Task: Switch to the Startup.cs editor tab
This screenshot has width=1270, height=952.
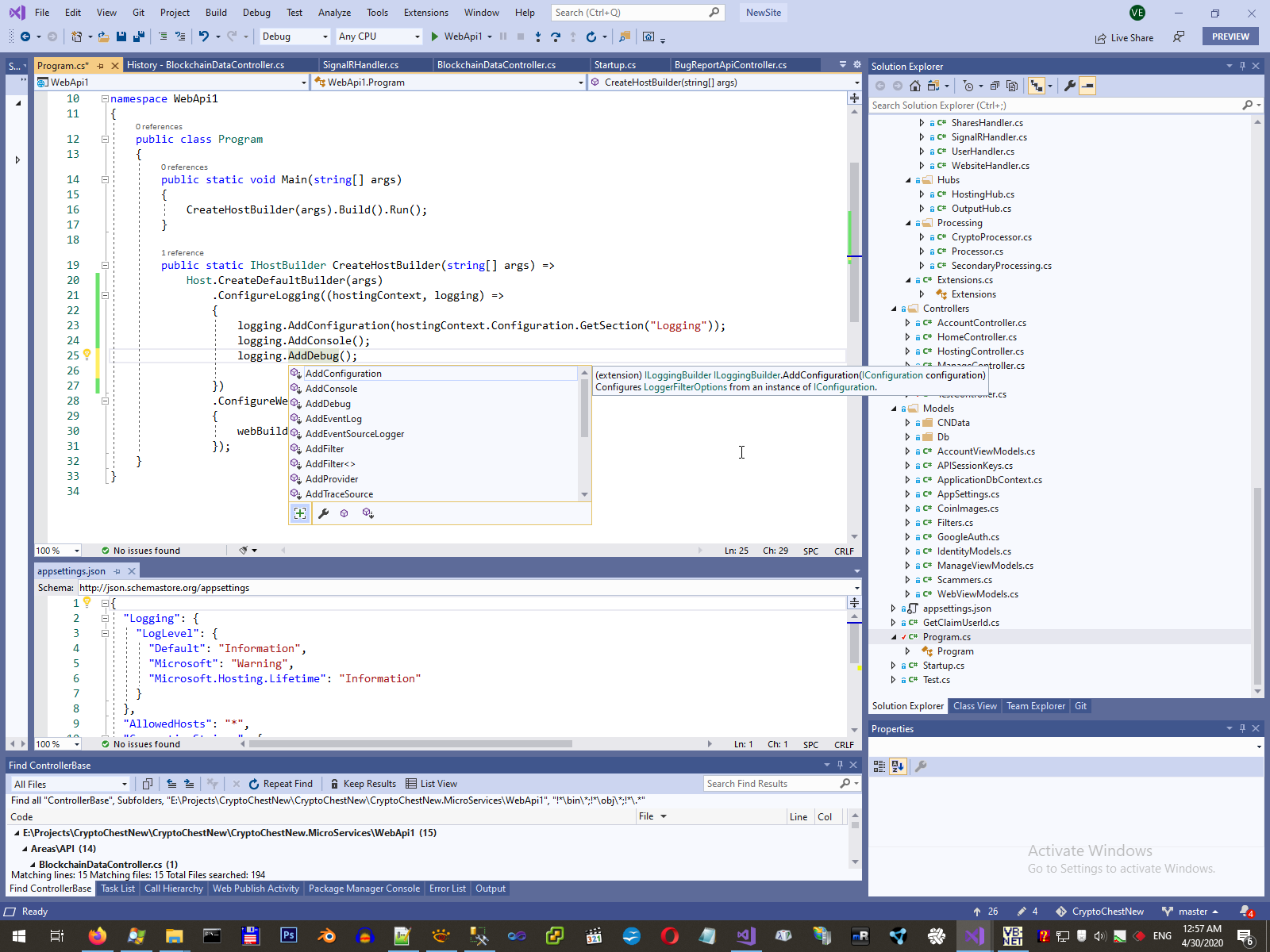Action: (x=614, y=65)
